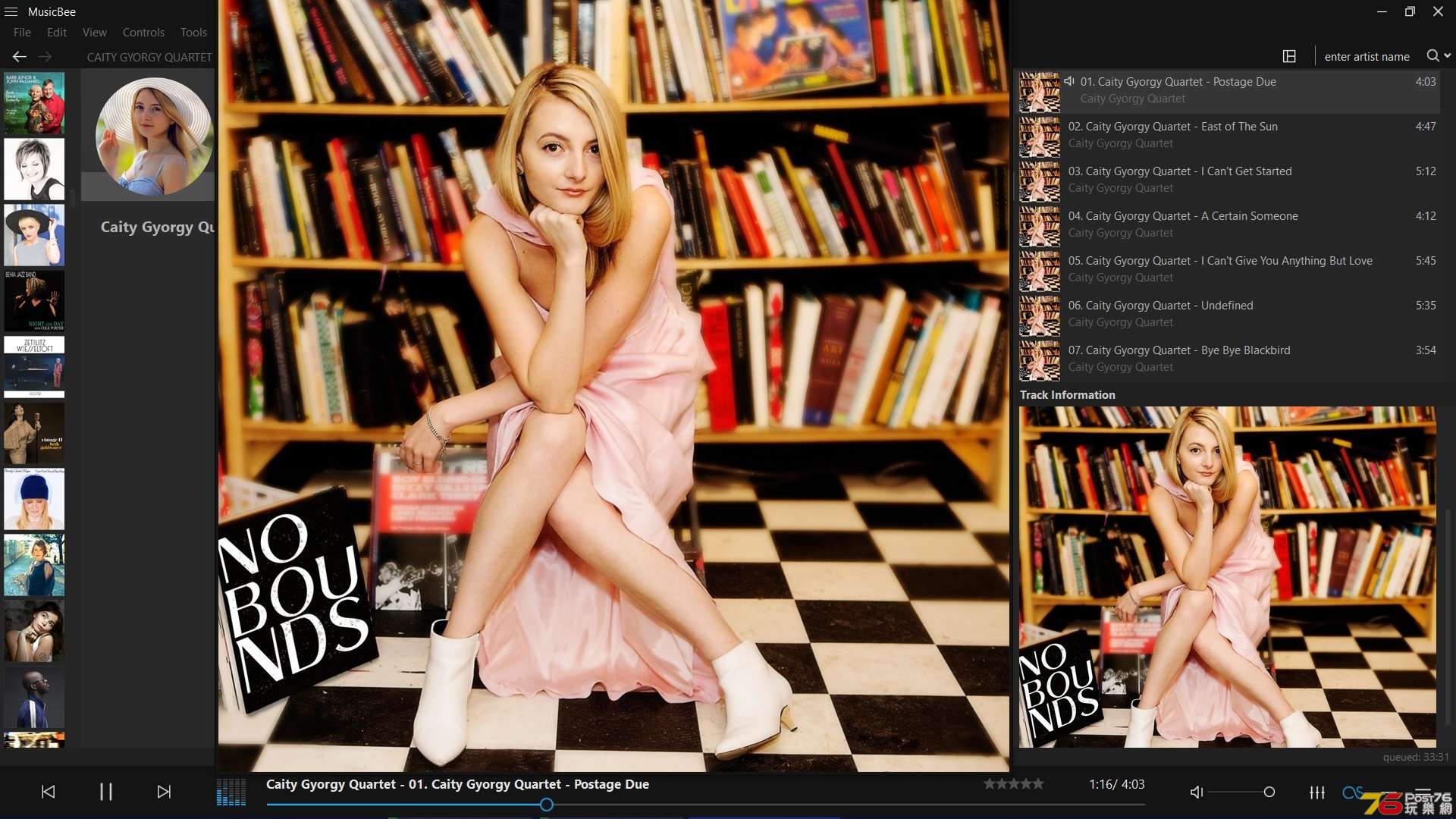Click the artist line under track 03

pyautogui.click(x=1120, y=188)
